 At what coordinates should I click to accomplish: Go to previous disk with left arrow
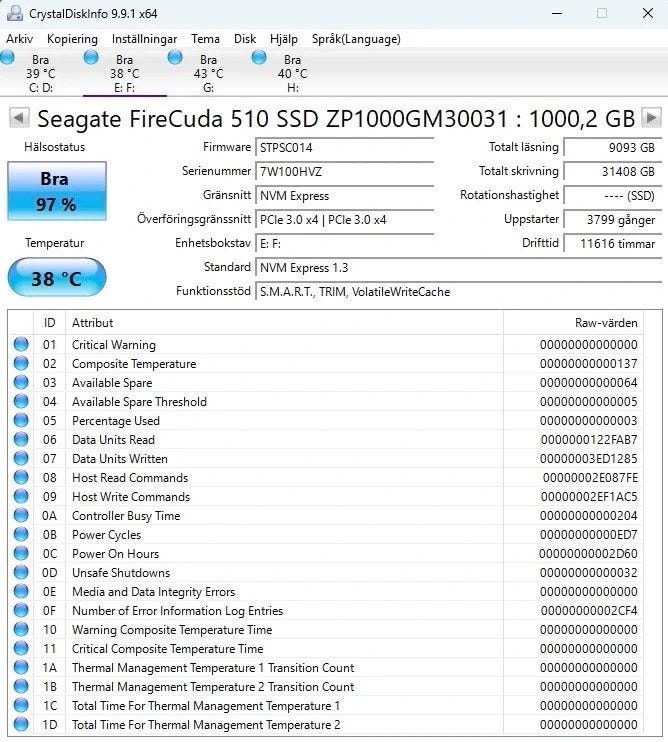click(19, 117)
